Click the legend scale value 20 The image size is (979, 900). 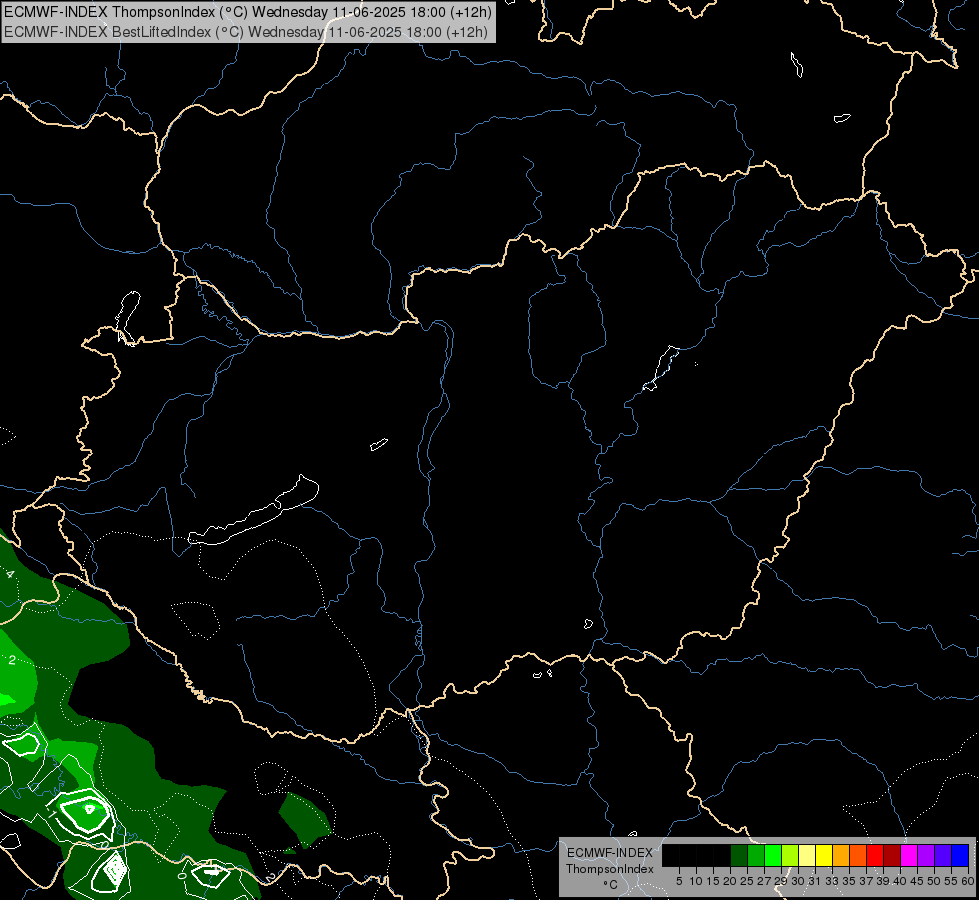coord(730,881)
